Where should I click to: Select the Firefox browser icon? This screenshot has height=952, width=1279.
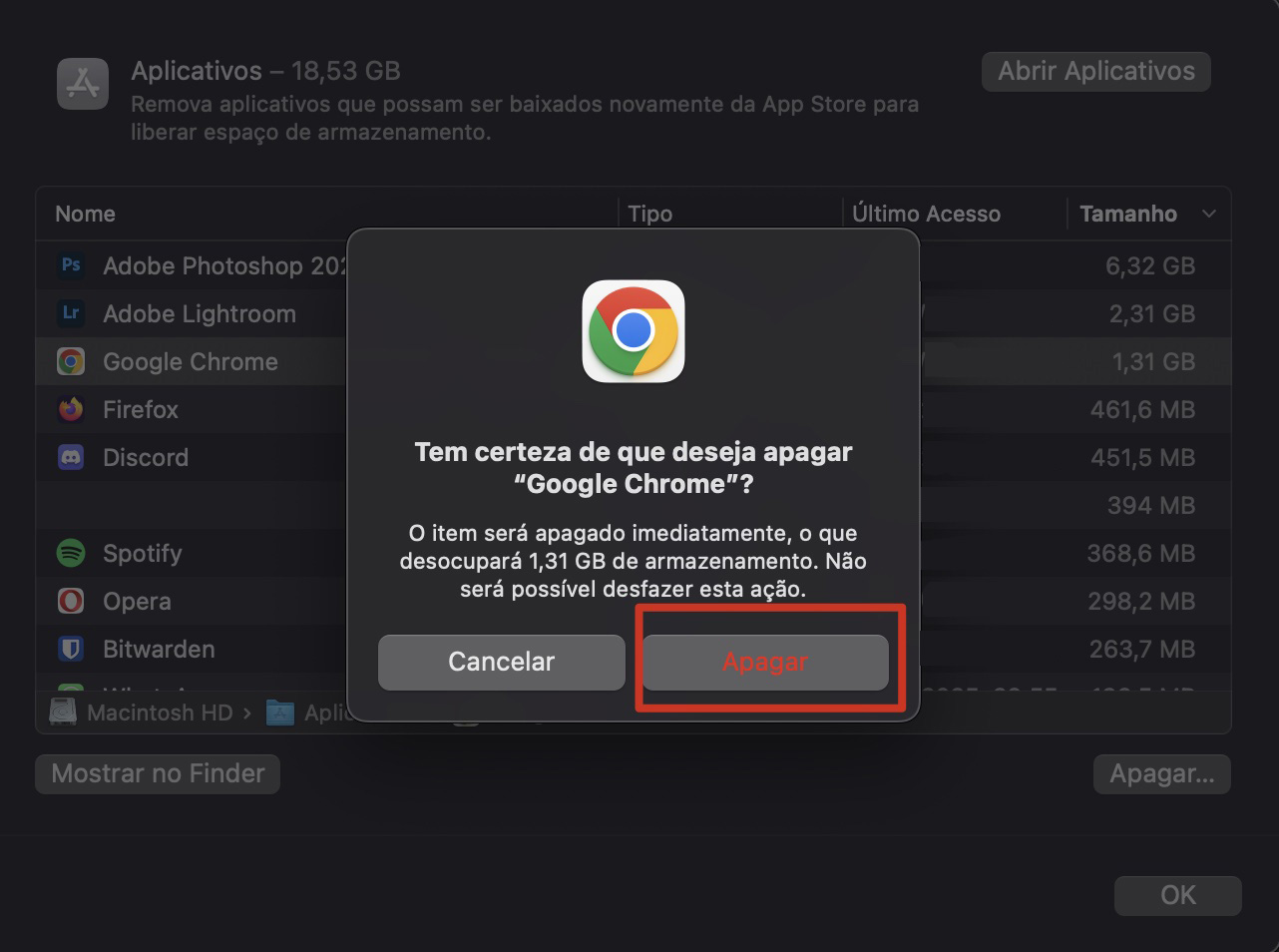(x=70, y=409)
